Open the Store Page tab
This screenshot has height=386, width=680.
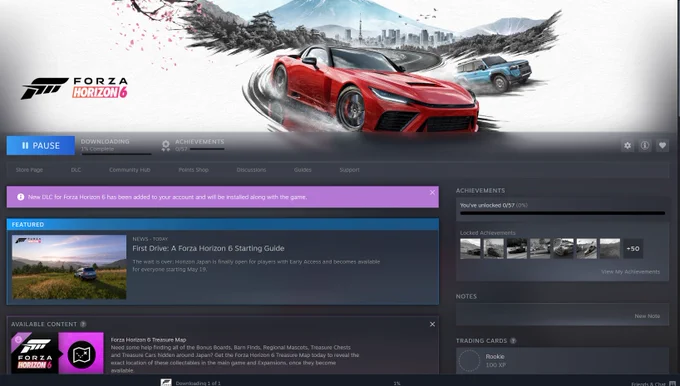(29, 170)
